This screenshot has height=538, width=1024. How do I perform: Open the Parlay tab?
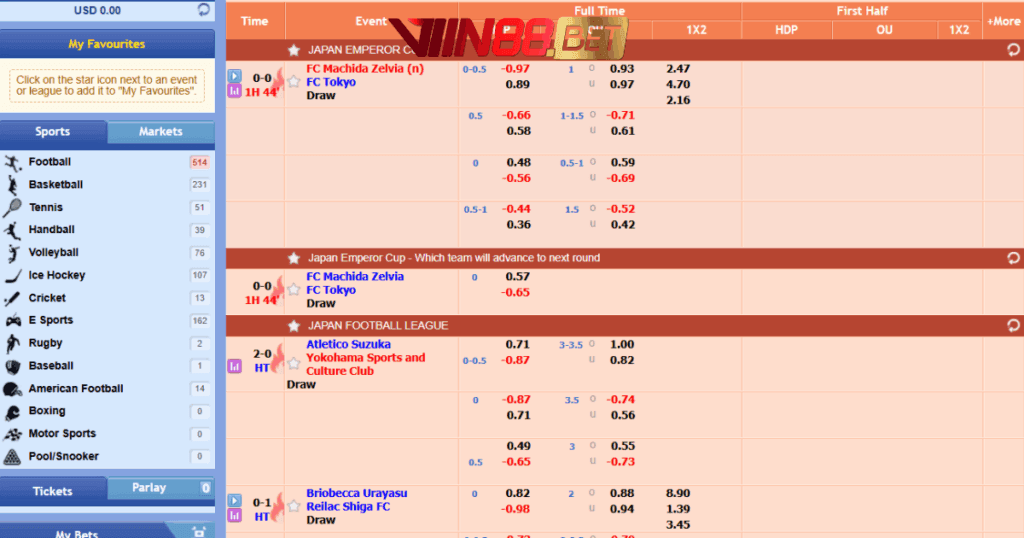150,488
